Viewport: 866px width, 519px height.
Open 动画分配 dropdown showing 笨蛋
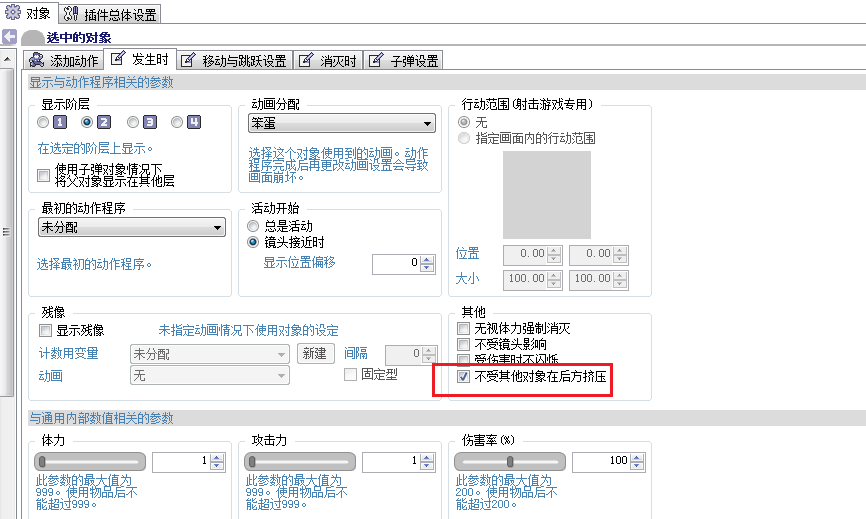[342, 123]
